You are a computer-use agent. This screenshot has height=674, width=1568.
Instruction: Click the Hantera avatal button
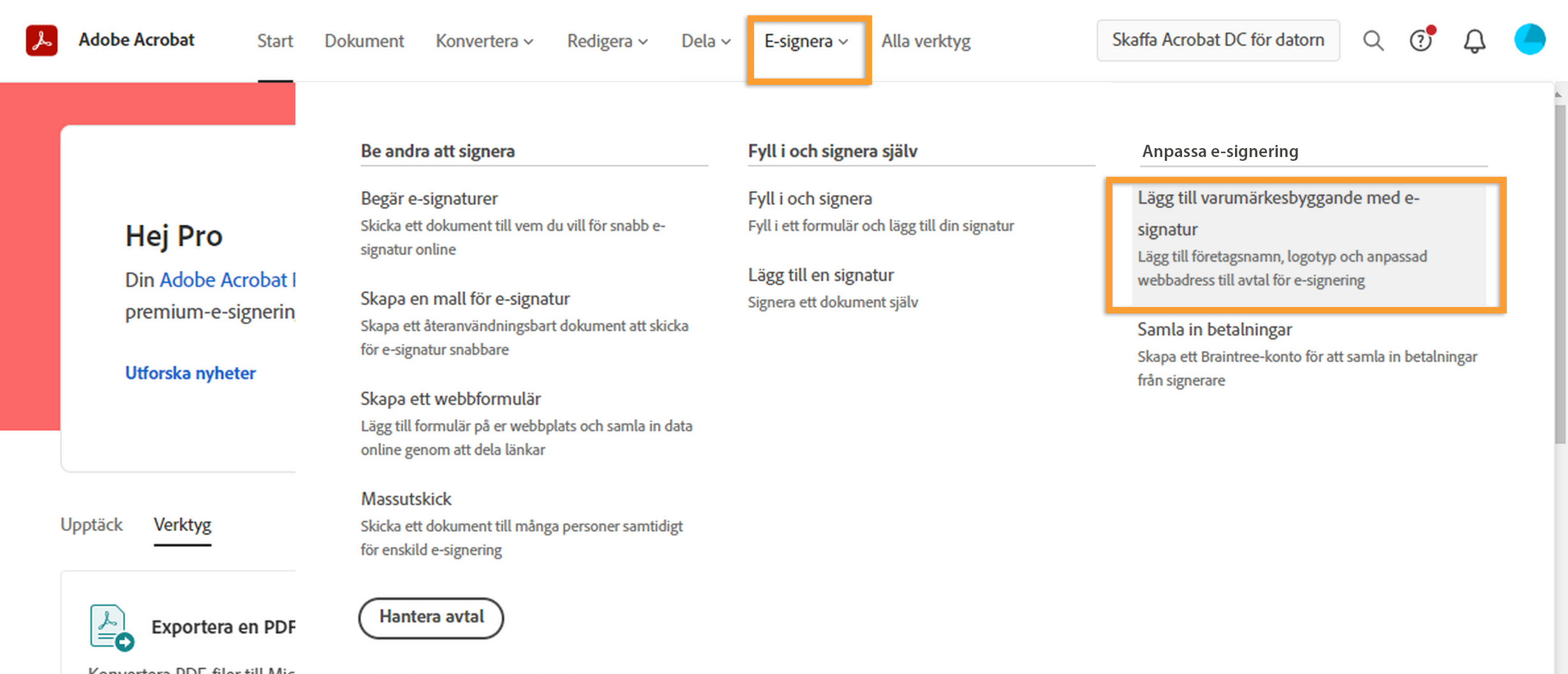[431, 617]
